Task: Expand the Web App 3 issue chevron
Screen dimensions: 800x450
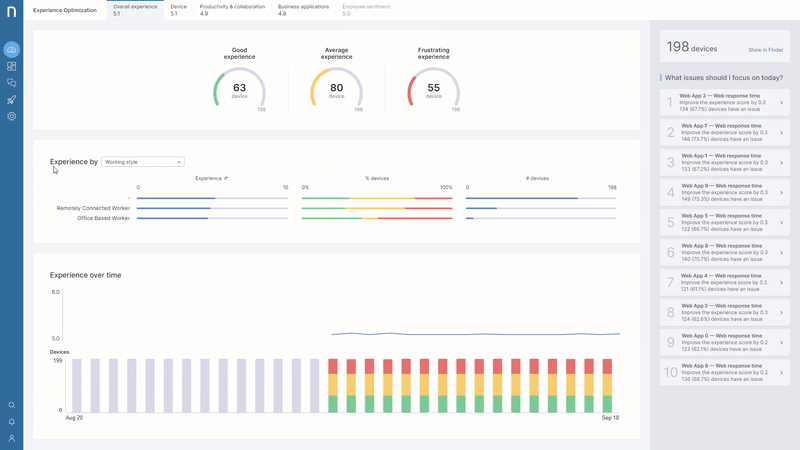Action: 781,102
